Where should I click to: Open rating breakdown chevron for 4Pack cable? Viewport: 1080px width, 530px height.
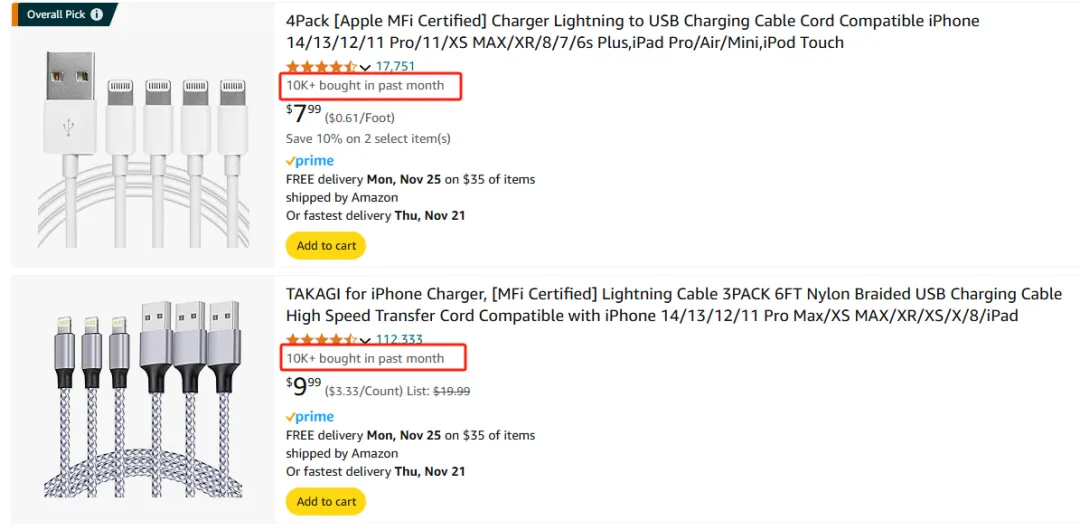tap(365, 68)
